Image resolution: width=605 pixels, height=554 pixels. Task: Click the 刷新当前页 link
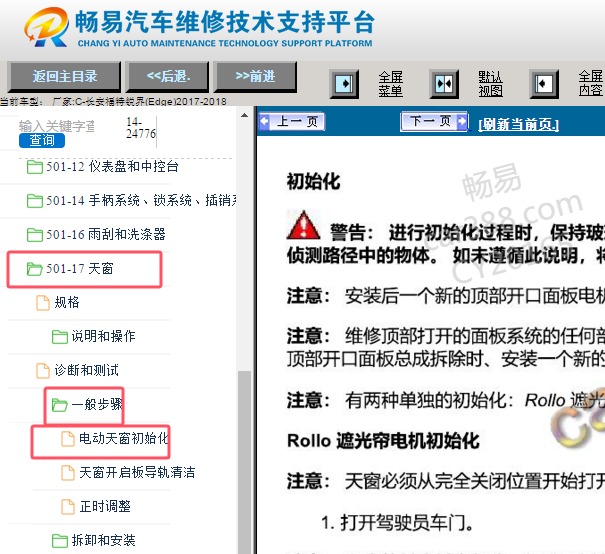point(518,125)
